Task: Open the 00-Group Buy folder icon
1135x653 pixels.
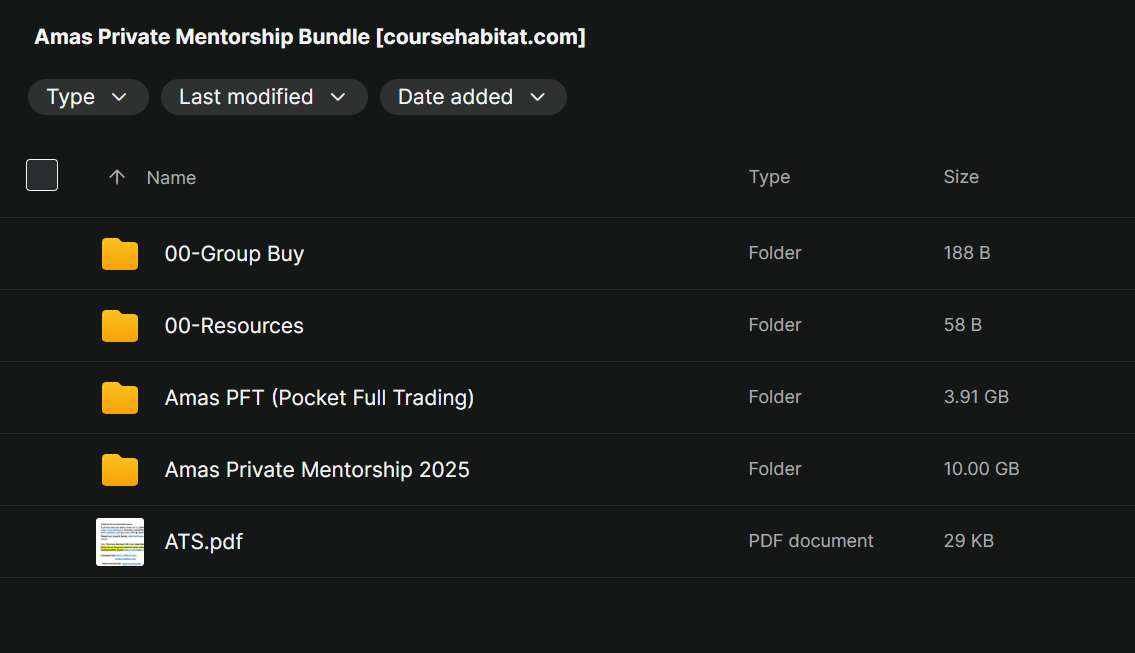Action: click(x=119, y=253)
